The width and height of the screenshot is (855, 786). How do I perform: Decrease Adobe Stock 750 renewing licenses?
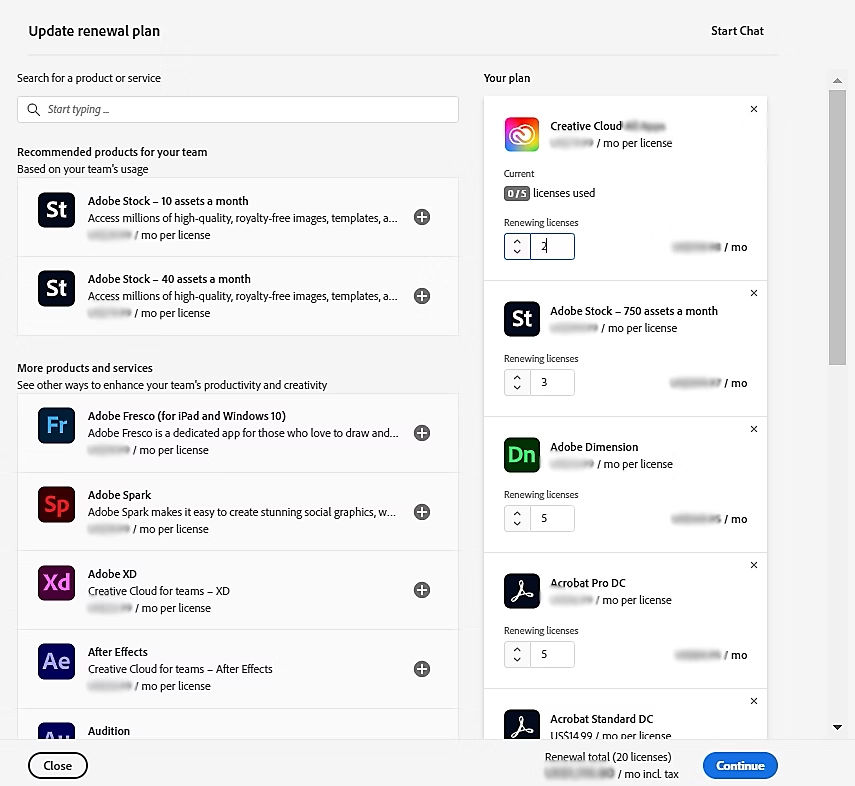[517, 388]
